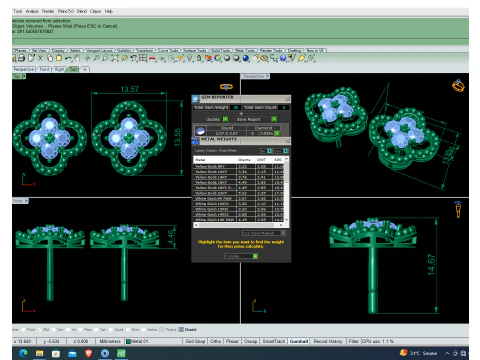480x360 pixels.
Task: Switch to the Right viewport tab
Action: tap(59, 69)
